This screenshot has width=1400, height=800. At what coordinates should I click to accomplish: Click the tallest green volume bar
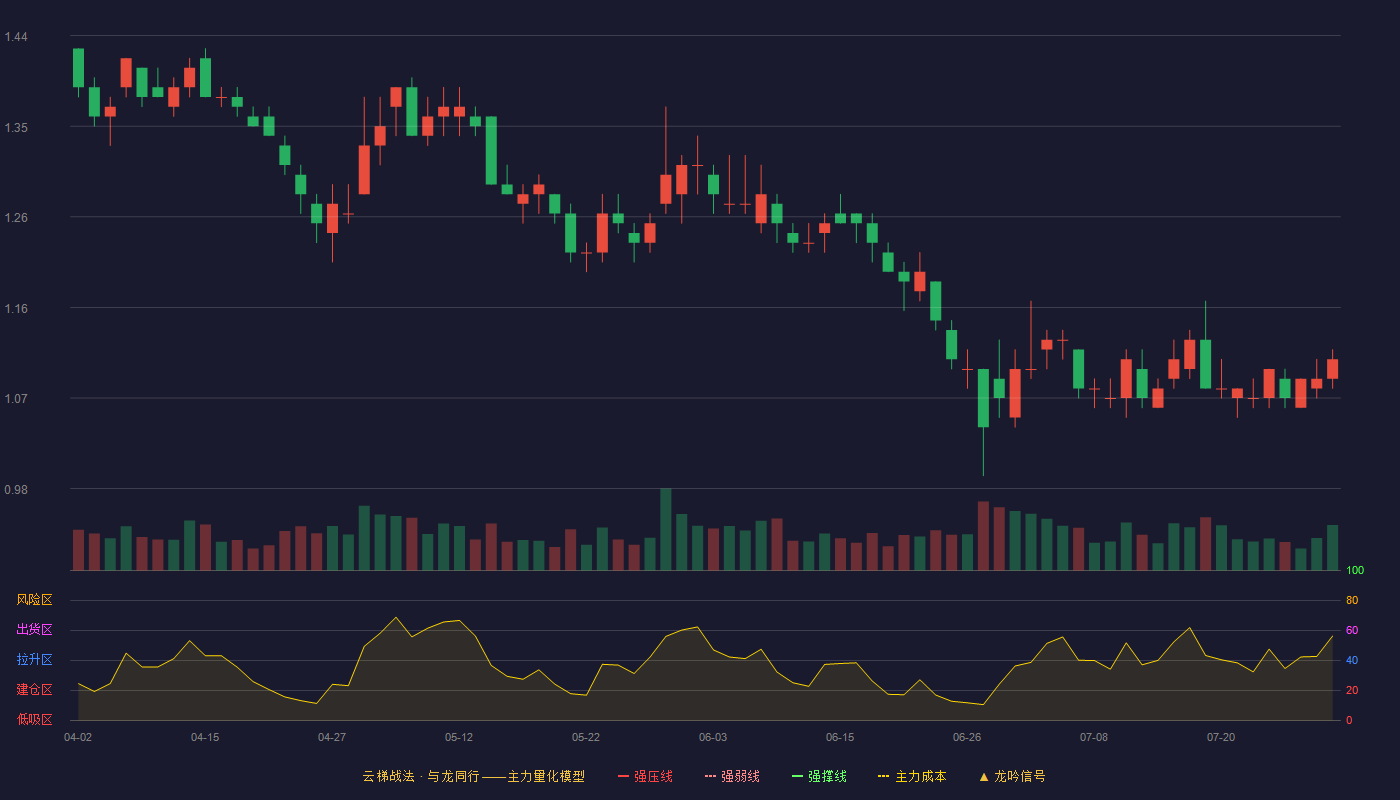[x=666, y=529]
